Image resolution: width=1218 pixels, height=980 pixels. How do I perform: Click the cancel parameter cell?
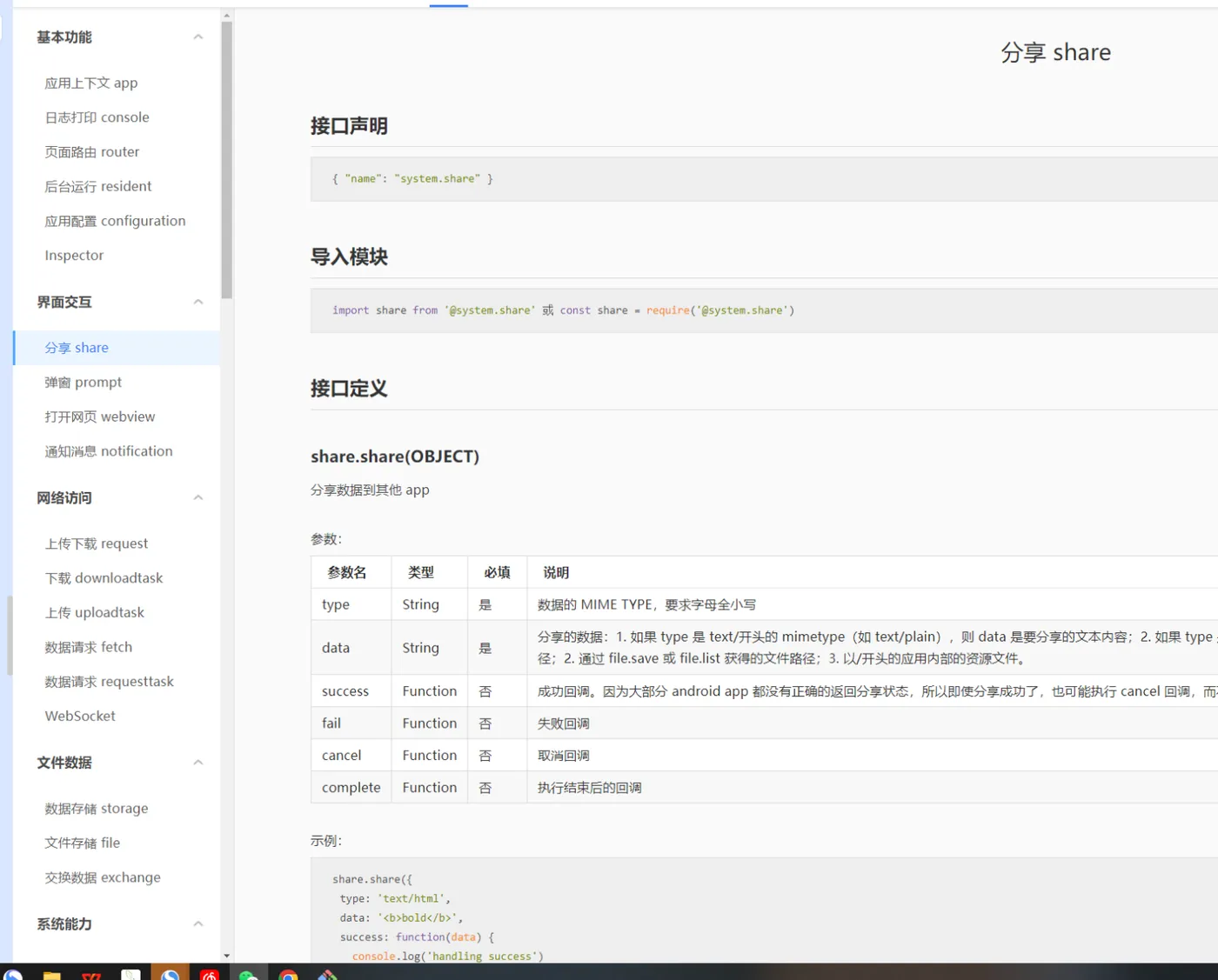pos(351,756)
